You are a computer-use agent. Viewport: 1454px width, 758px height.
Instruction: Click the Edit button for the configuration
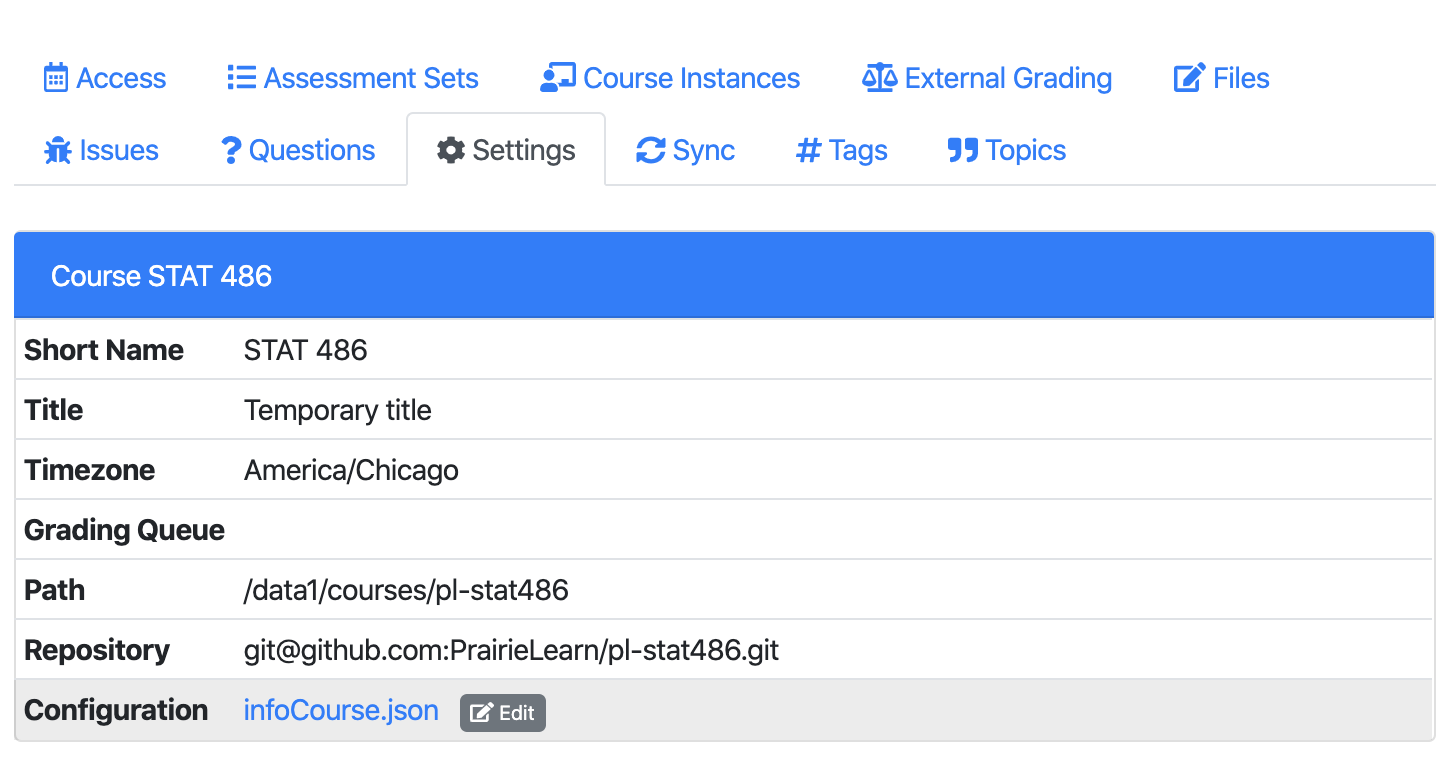(x=502, y=713)
